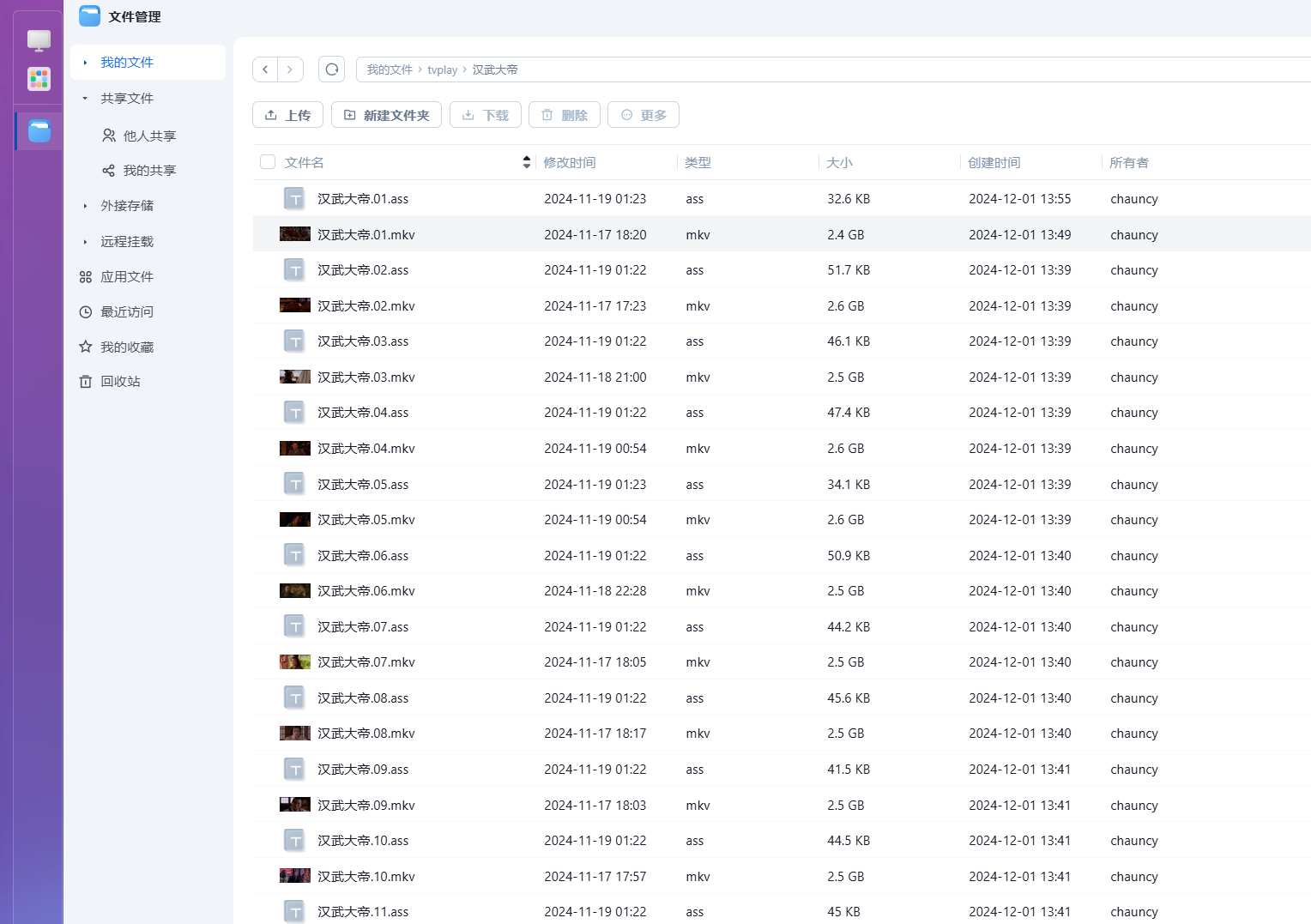Viewport: 1311px width, 924px height.
Task: Sort by 文件名 with the sort arrows
Action: click(527, 162)
